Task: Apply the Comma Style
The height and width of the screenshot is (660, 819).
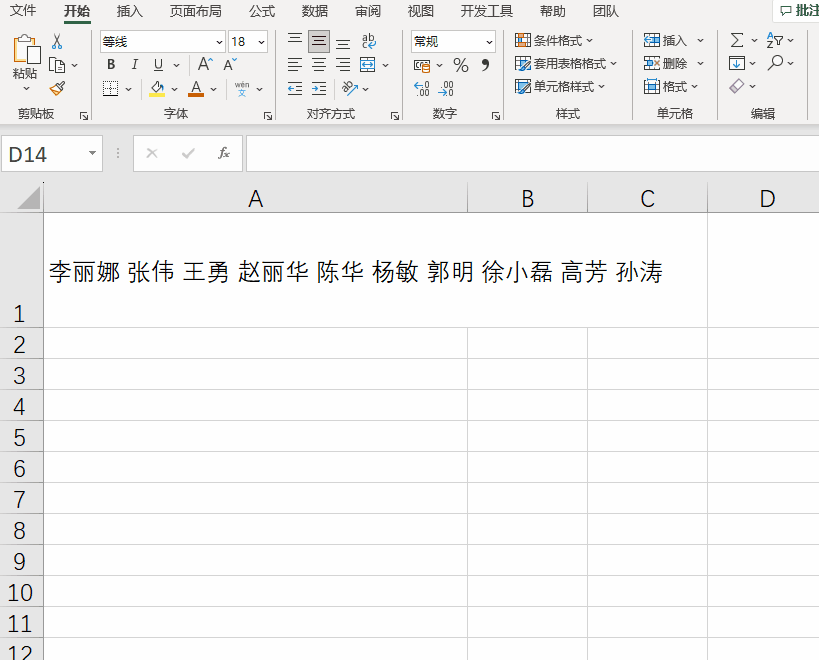Action: pos(485,65)
